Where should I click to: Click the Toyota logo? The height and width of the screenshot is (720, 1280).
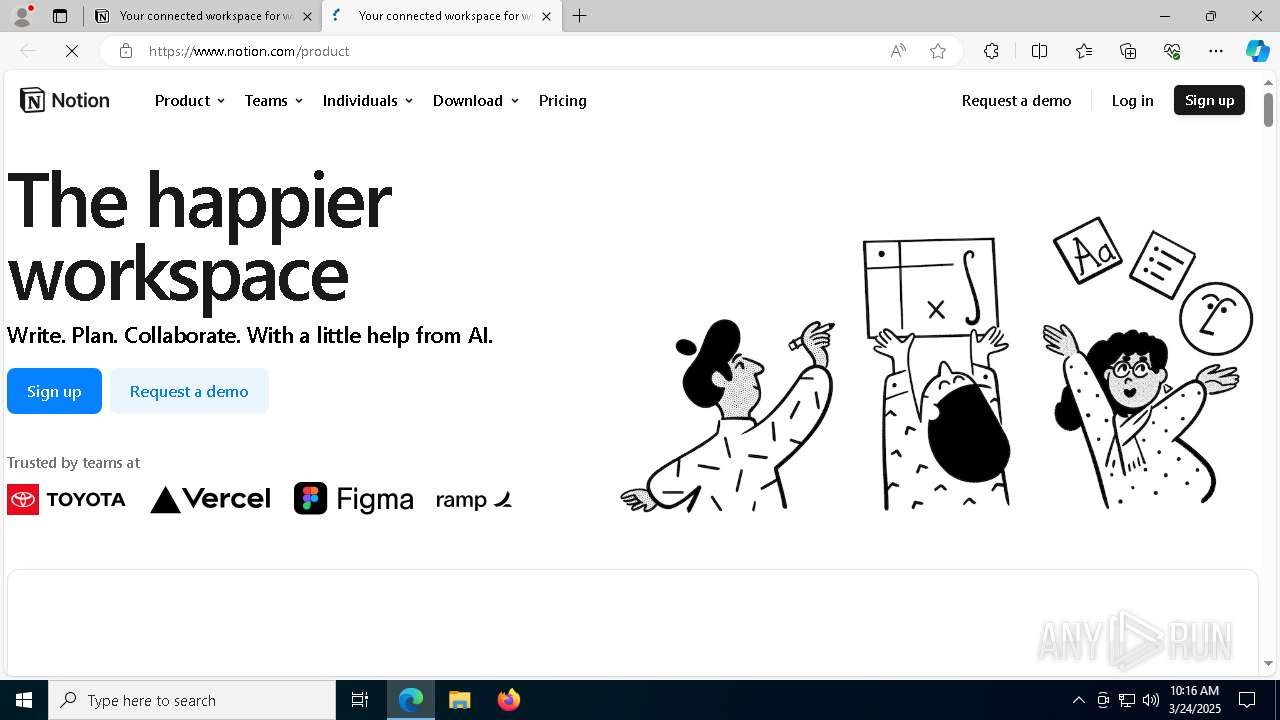(x=66, y=499)
